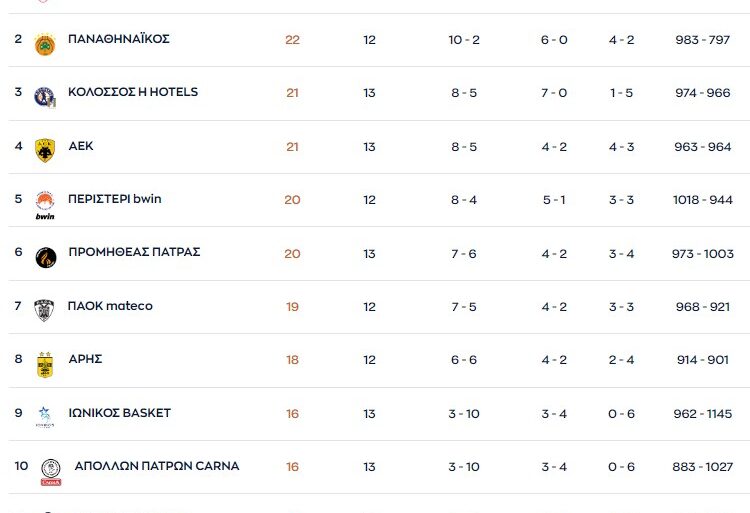Open the ΠΑΝΑΘΗΝΑΪΚΟΣ team page link
750x513 pixels.
(x=119, y=39)
